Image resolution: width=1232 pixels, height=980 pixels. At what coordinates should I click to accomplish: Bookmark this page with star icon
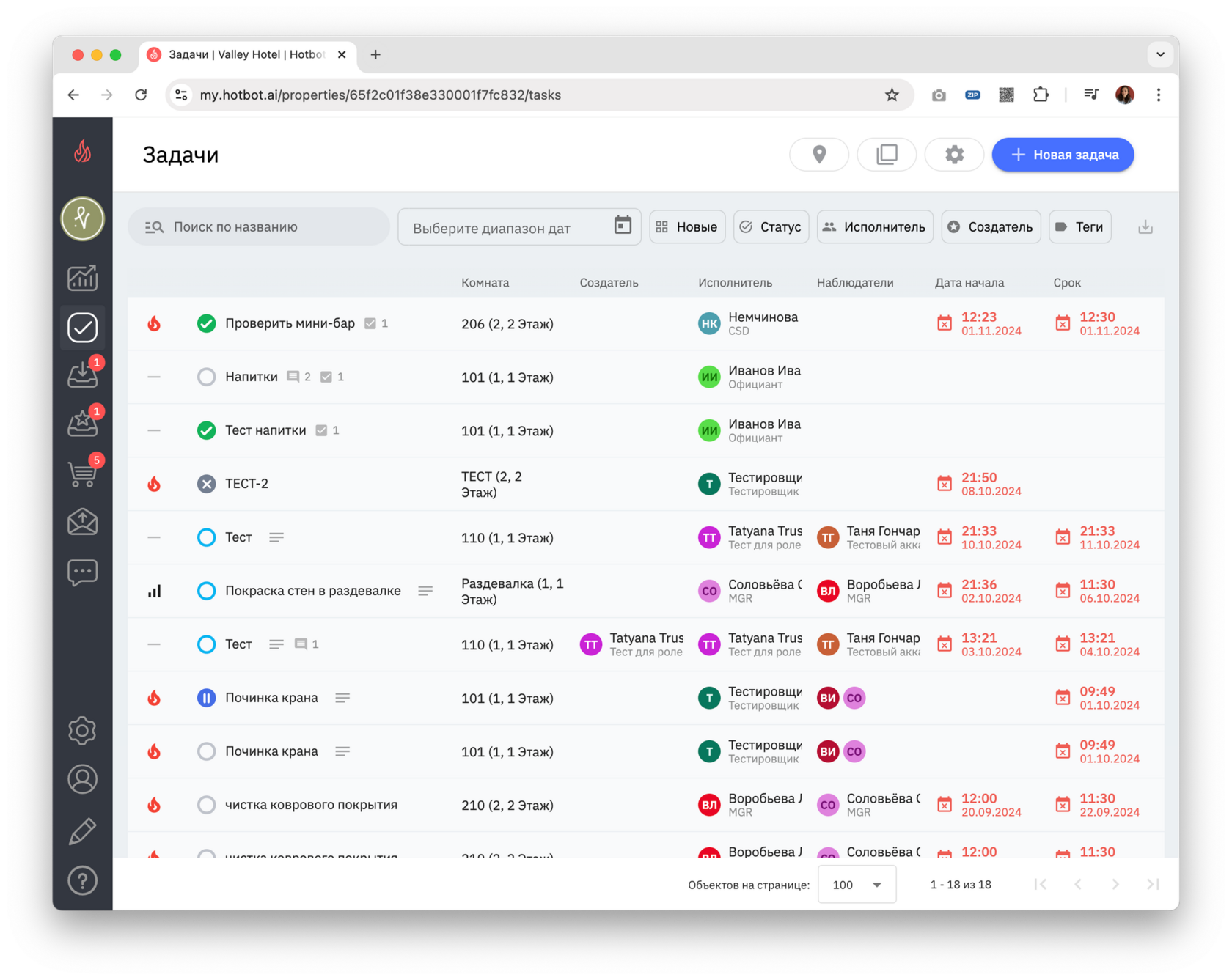(x=892, y=95)
